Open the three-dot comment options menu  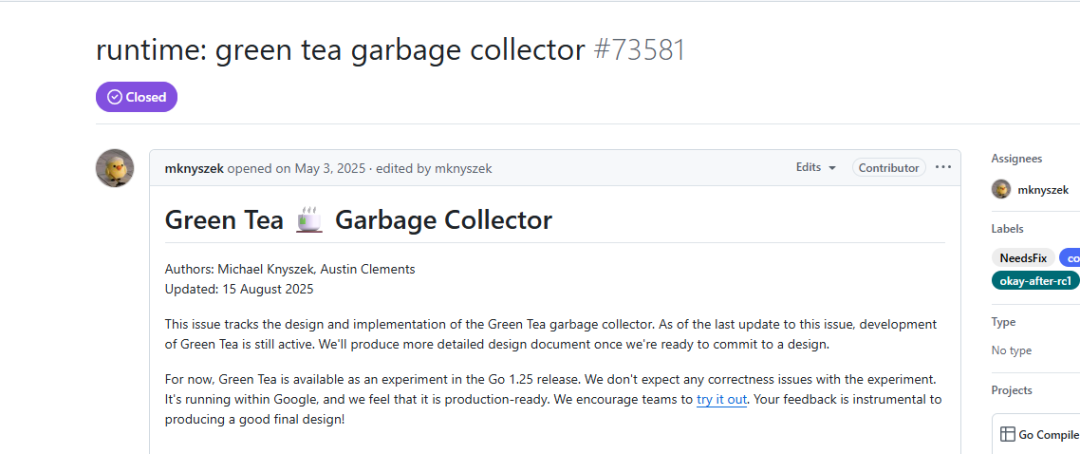[943, 167]
